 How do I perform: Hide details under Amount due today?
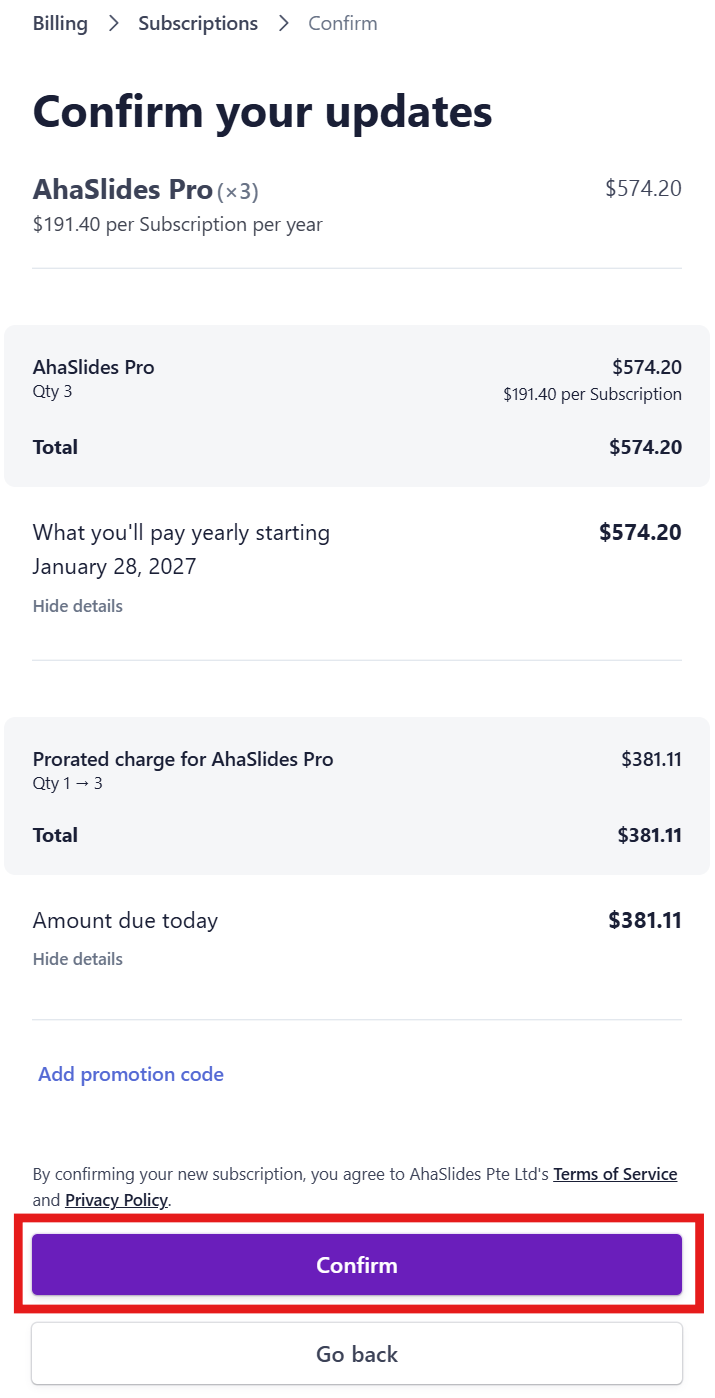78,959
